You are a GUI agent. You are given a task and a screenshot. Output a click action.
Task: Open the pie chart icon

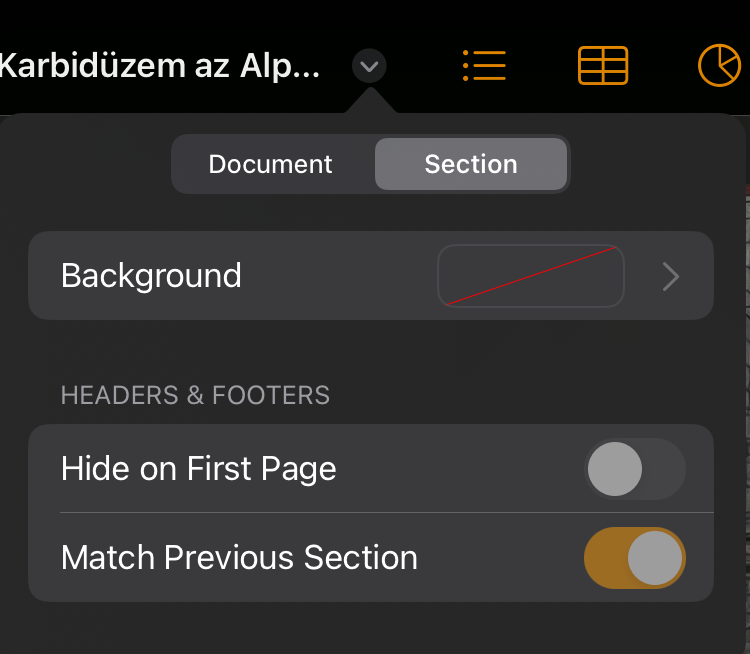click(719, 66)
